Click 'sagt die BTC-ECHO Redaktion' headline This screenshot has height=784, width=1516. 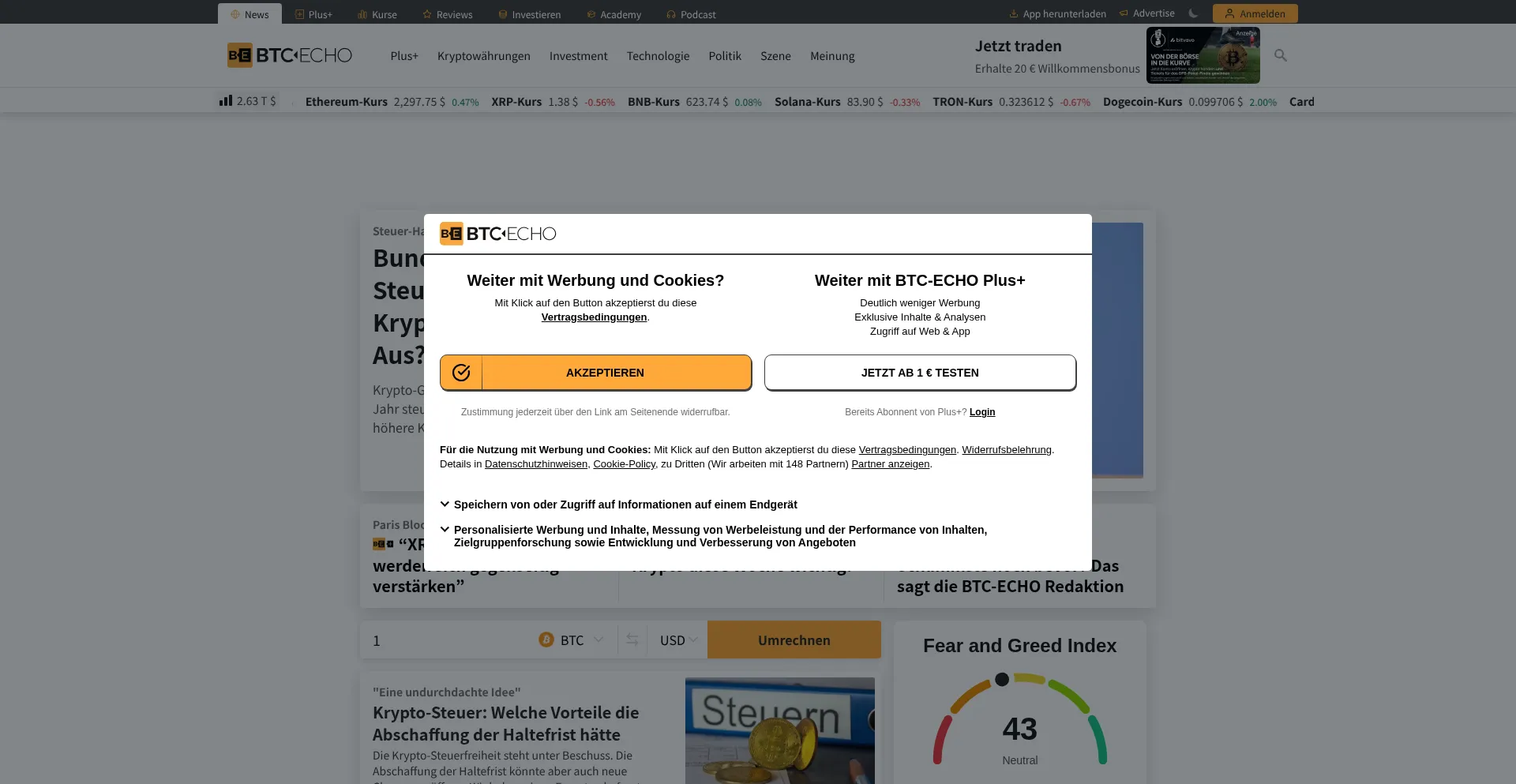click(x=1010, y=587)
